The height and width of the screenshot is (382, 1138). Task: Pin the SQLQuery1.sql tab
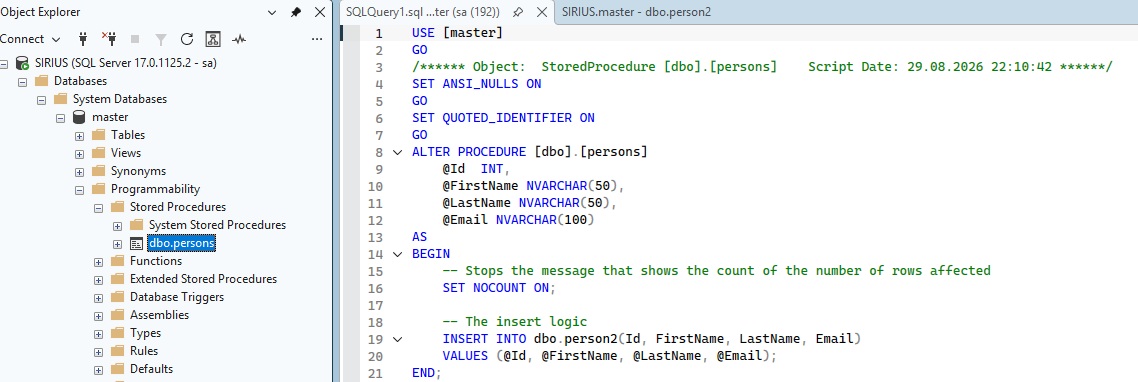tap(518, 12)
